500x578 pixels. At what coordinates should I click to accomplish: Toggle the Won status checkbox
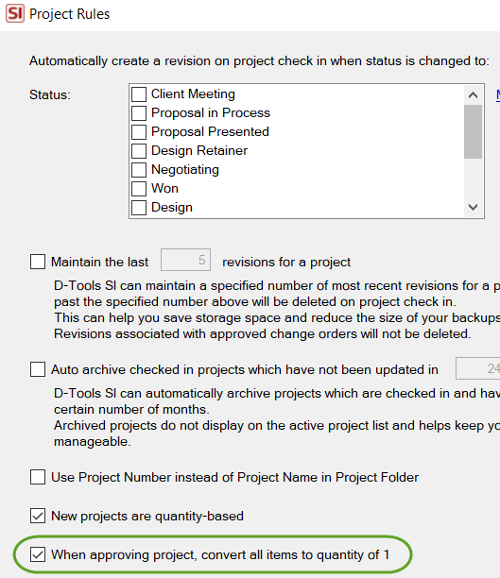pyautogui.click(x=139, y=188)
